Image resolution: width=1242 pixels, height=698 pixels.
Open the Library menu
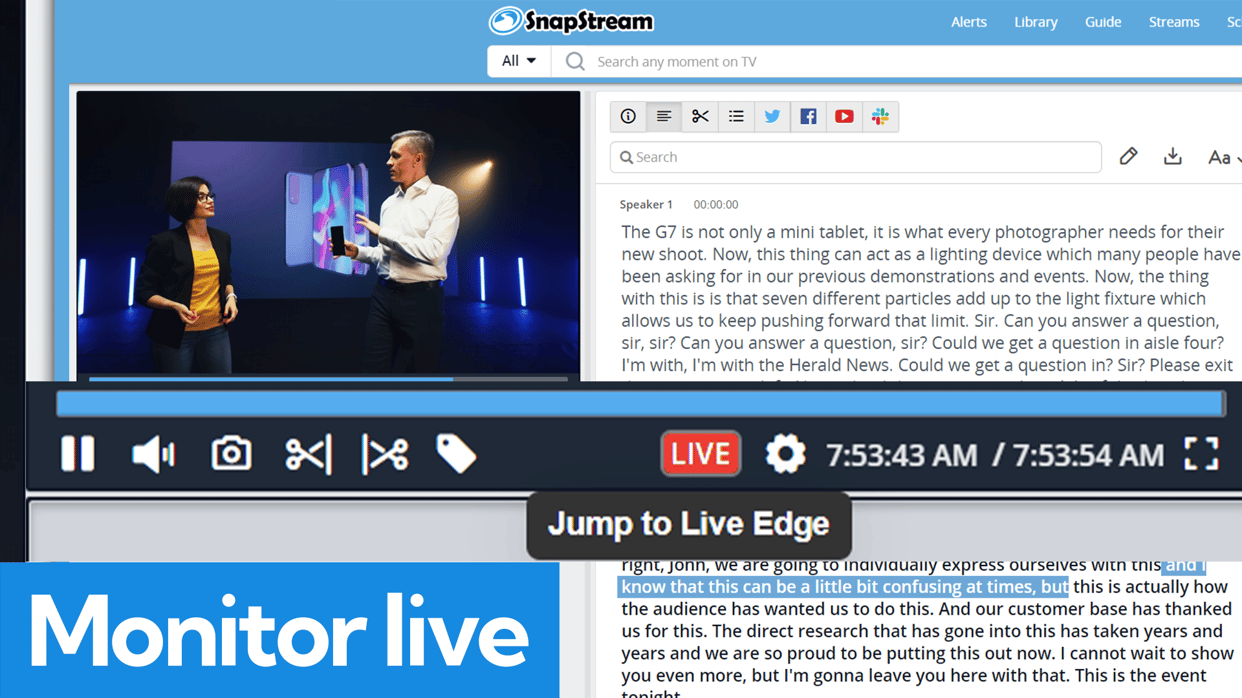point(1035,22)
